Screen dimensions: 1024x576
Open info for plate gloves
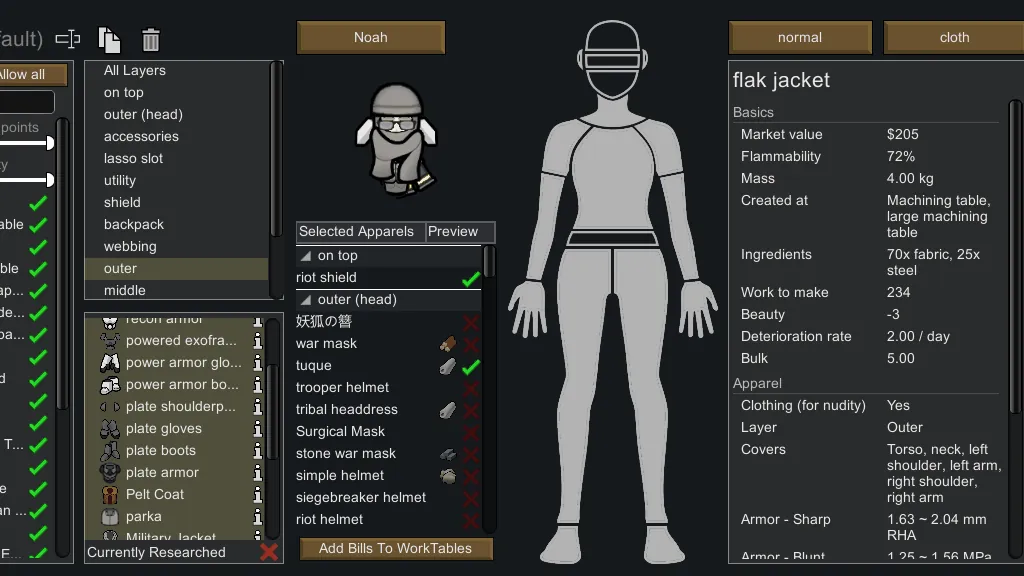coord(258,429)
